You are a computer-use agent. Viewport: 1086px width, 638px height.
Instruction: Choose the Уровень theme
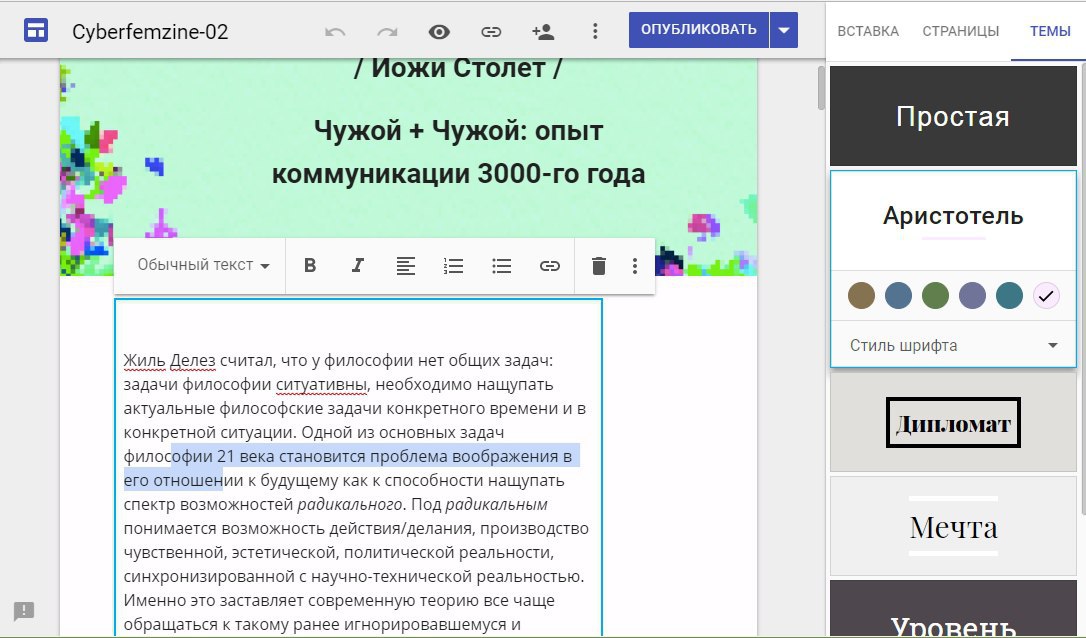pyautogui.click(x=953, y=608)
